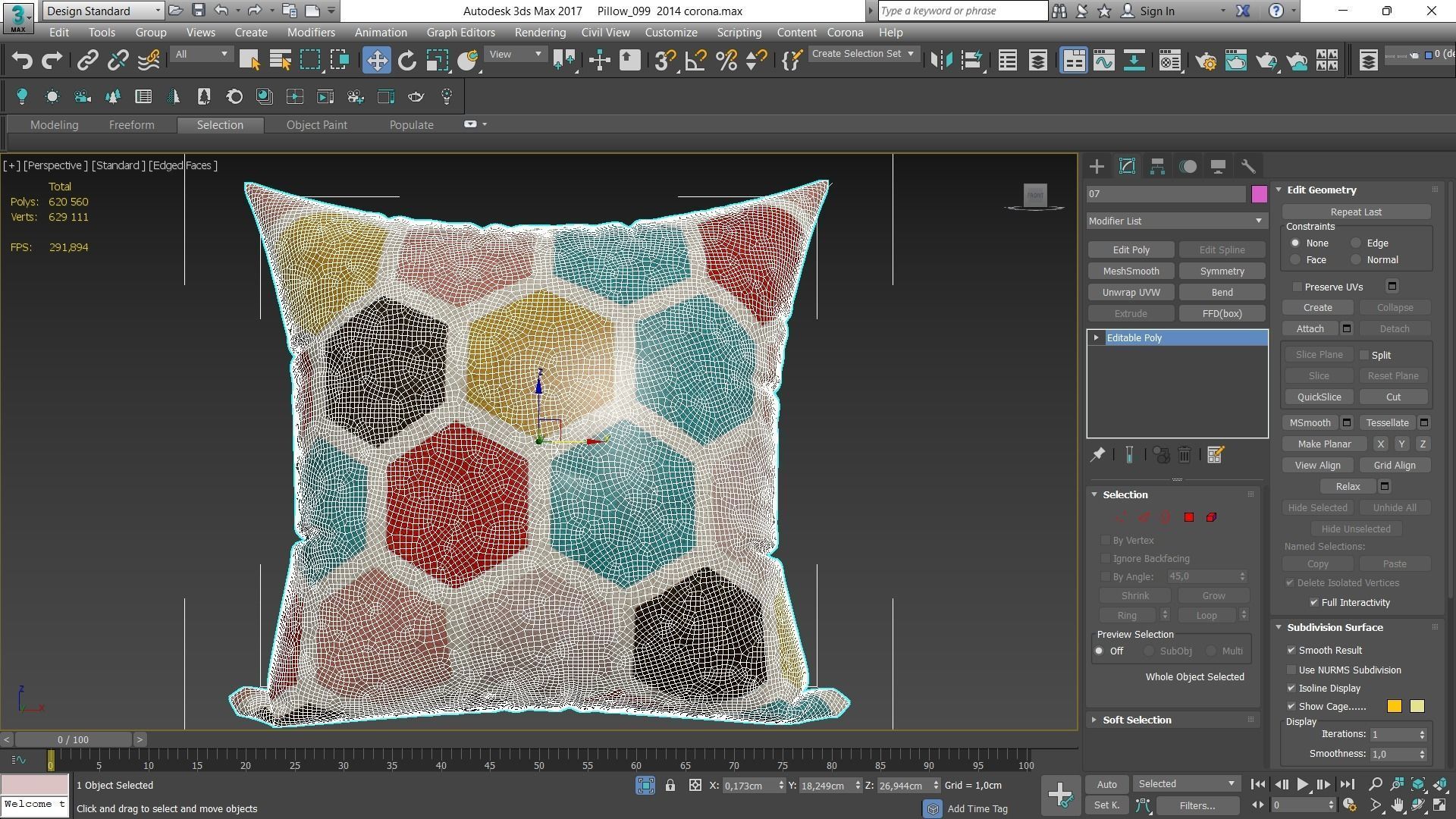Image resolution: width=1456 pixels, height=819 pixels.
Task: Toggle Percent Snap
Action: point(726,61)
